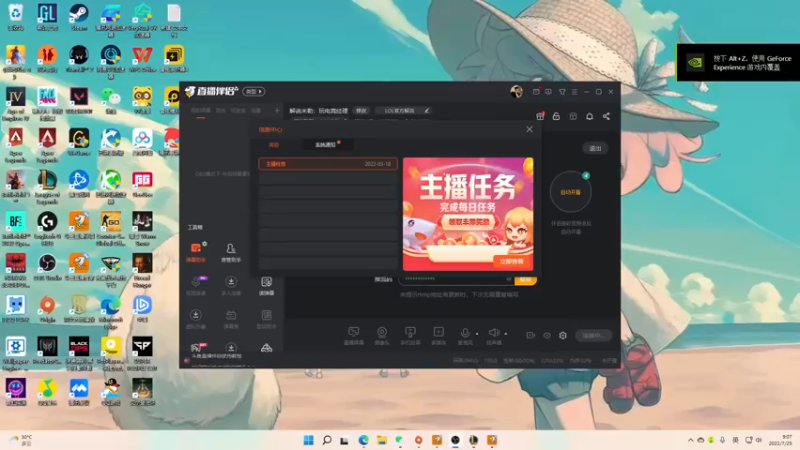Click the 退出 button
The height and width of the screenshot is (450, 800).
point(595,148)
